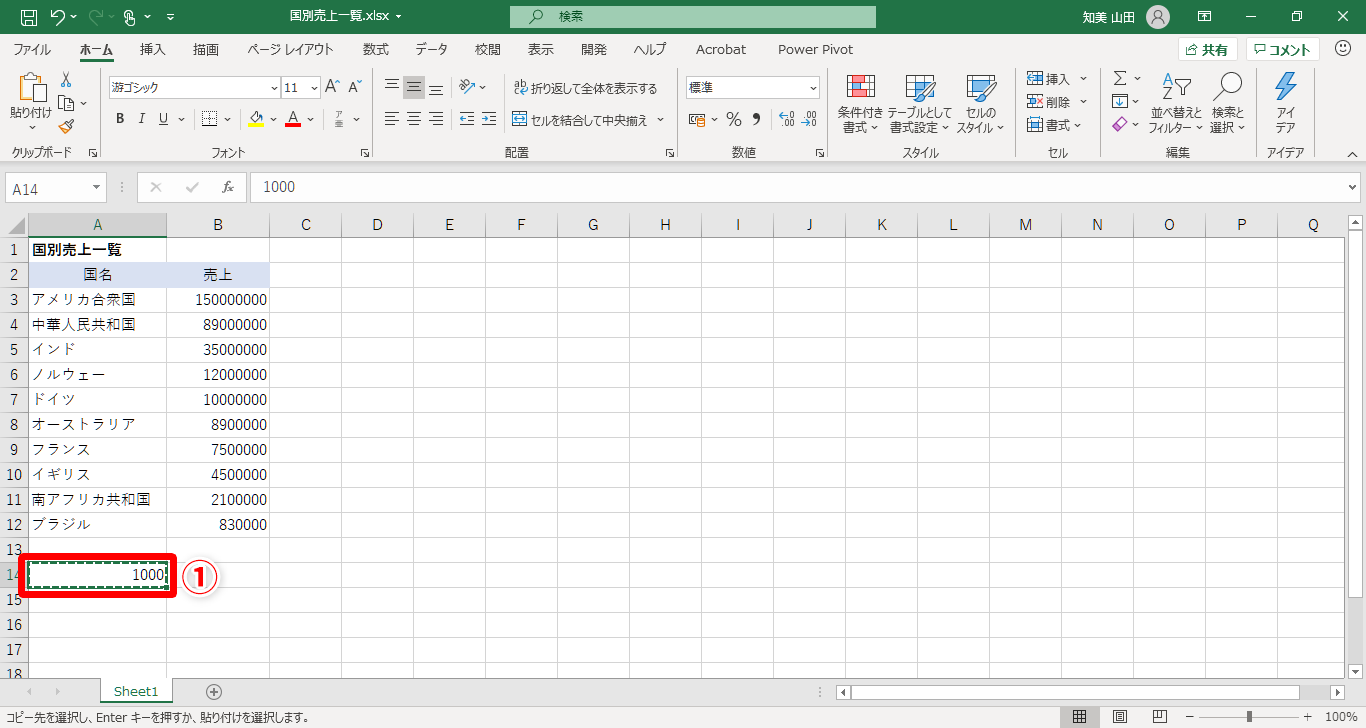Toggle Bold formatting
This screenshot has height=728, width=1366.
[x=120, y=119]
